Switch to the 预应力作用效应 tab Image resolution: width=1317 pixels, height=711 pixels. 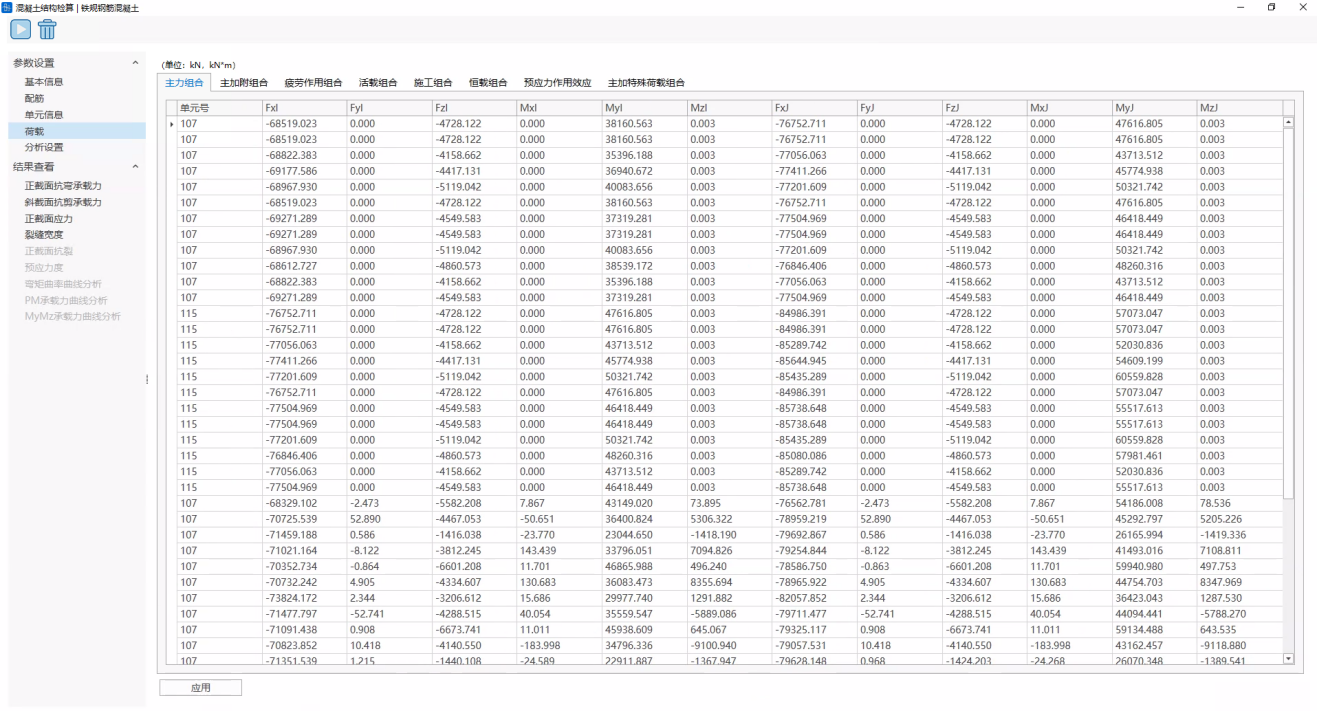coord(557,83)
